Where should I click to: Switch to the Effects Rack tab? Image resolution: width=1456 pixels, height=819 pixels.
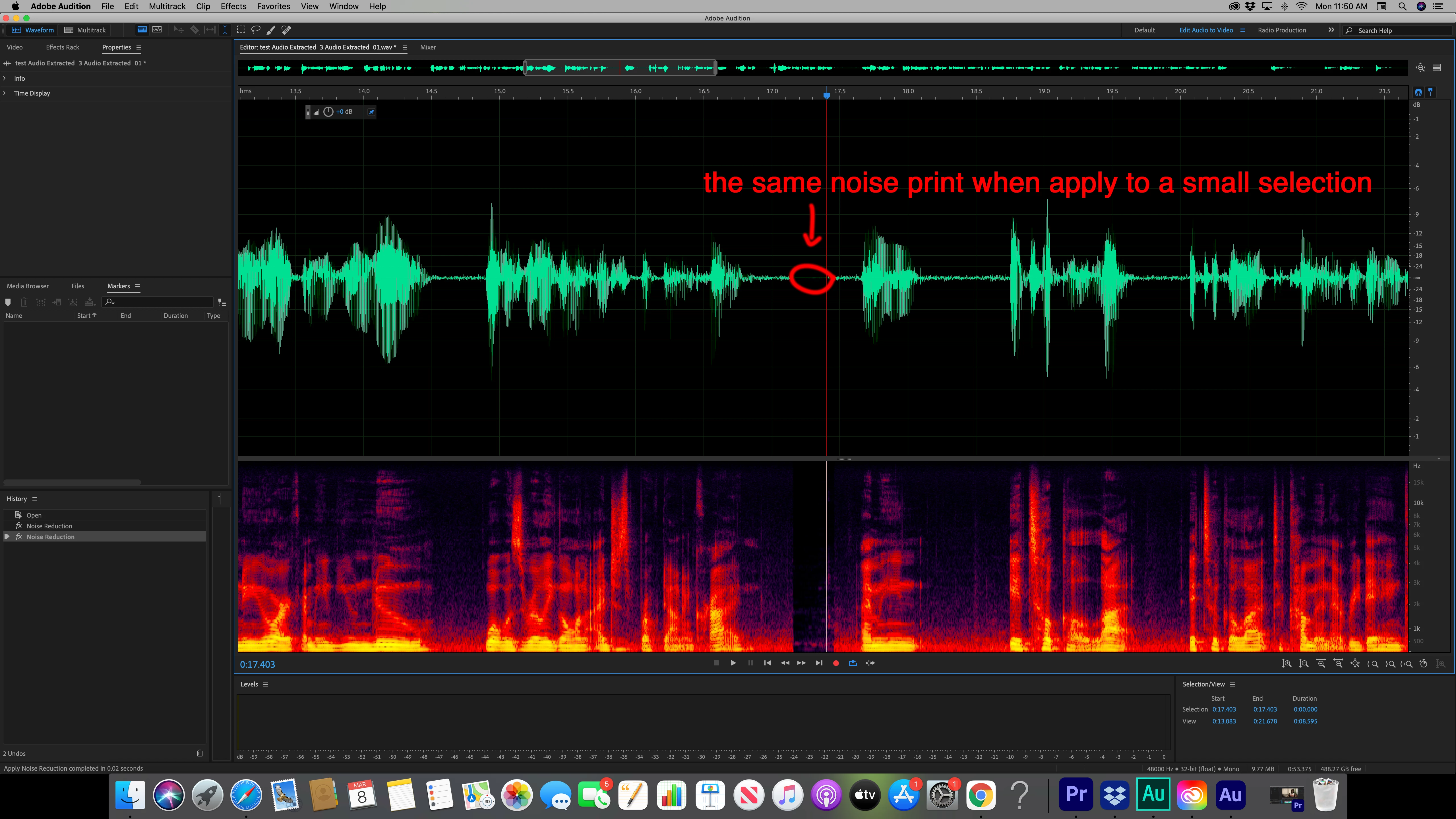point(62,47)
